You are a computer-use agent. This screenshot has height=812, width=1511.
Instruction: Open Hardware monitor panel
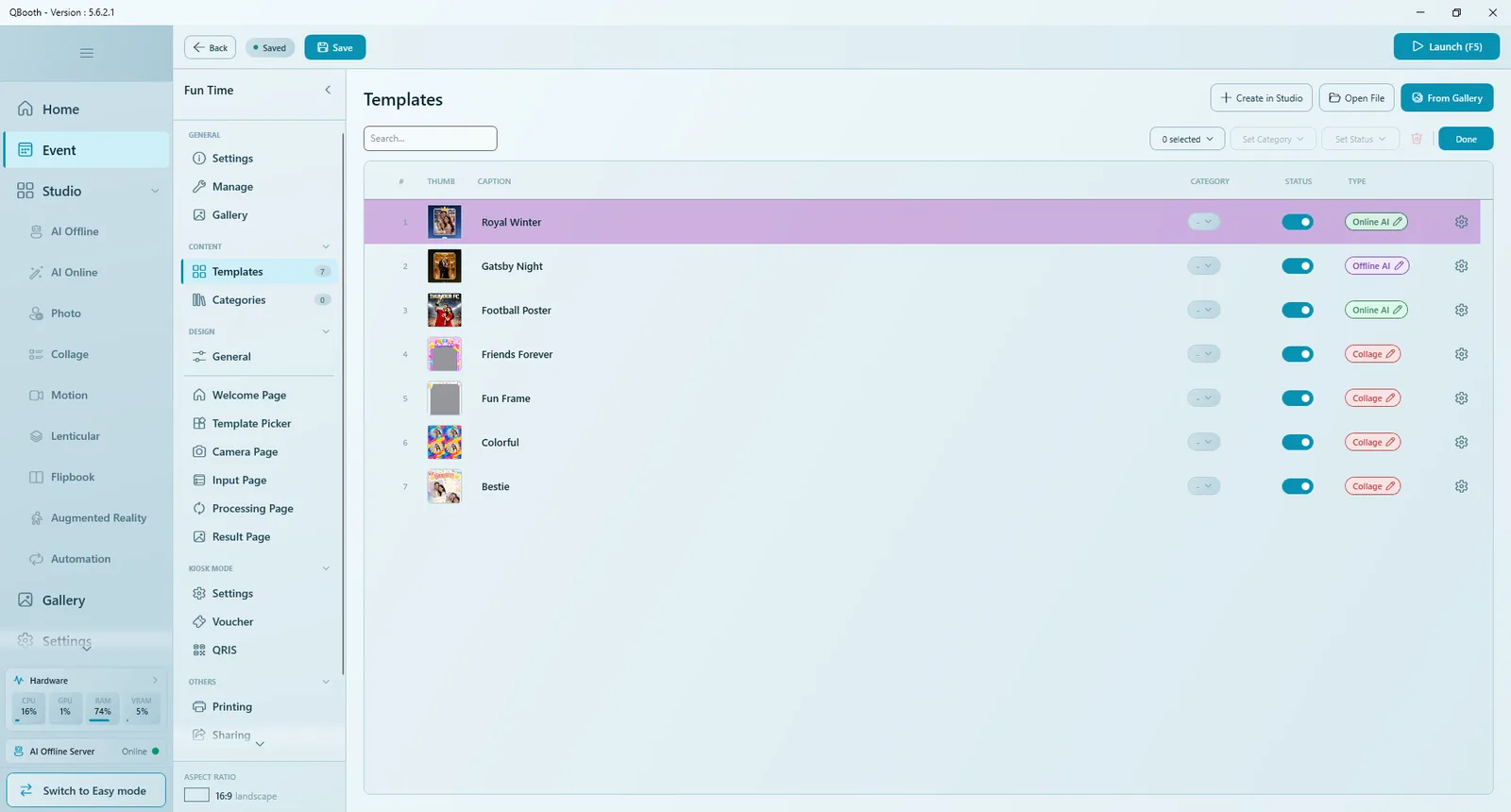tap(86, 680)
